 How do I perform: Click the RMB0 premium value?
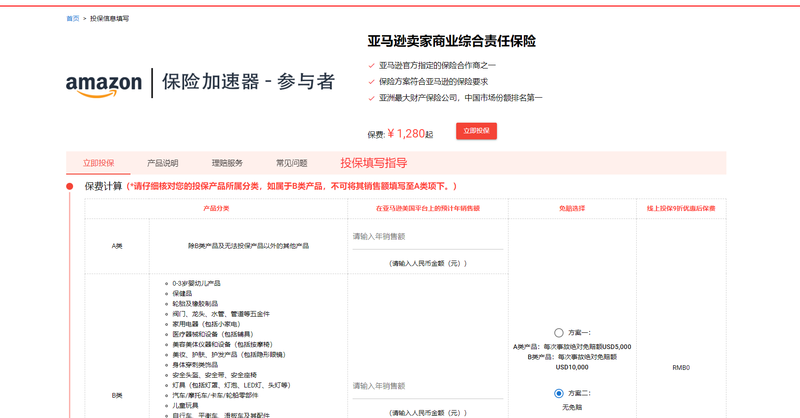click(x=681, y=367)
